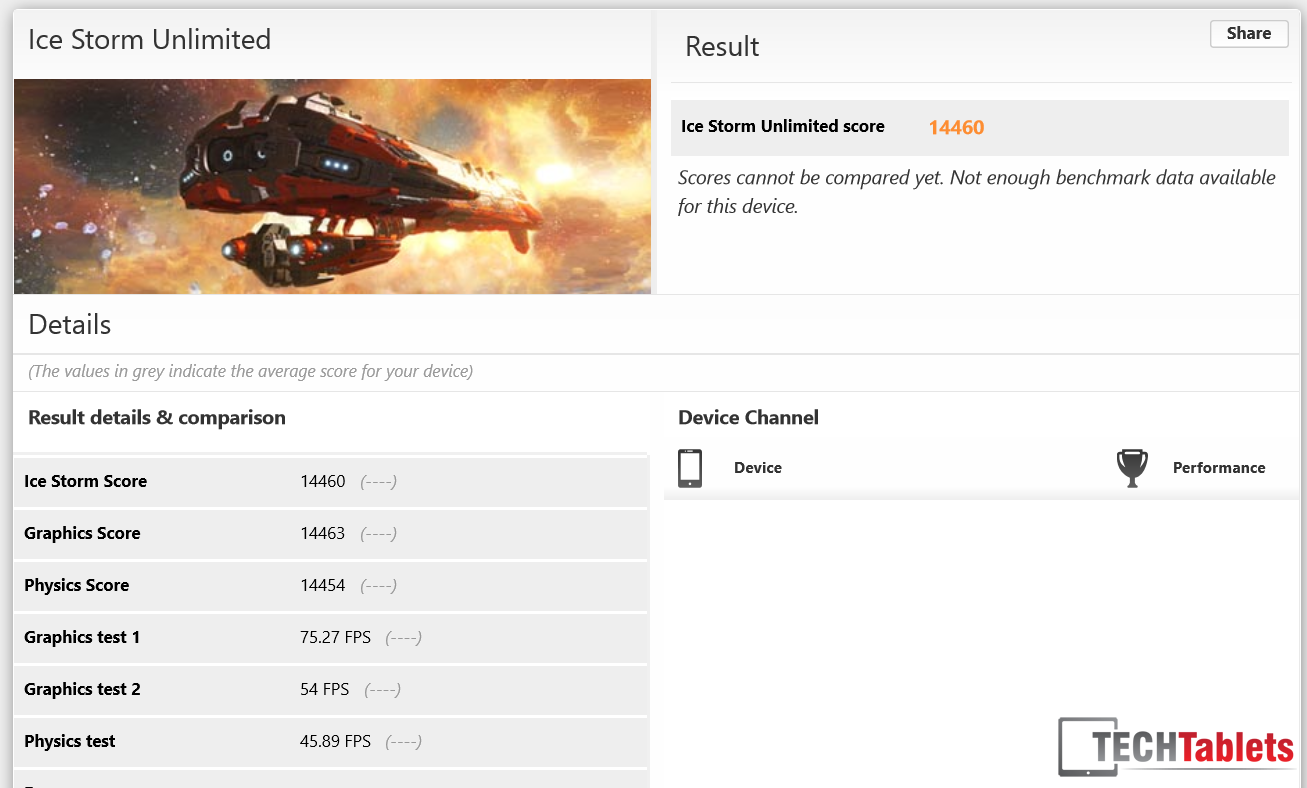Image resolution: width=1307 pixels, height=788 pixels.
Task: Select the 45.89 FPS value
Action: (x=336, y=741)
